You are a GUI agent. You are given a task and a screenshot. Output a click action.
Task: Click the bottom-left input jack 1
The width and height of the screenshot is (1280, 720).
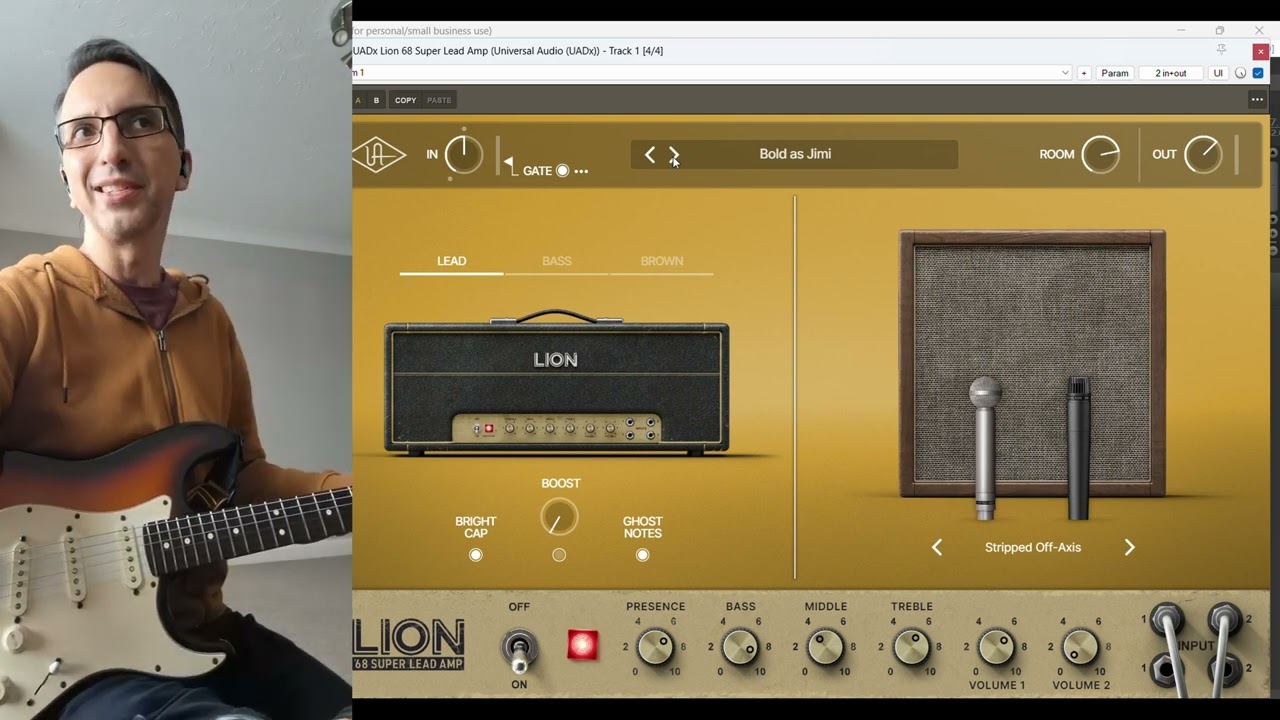(1166, 668)
